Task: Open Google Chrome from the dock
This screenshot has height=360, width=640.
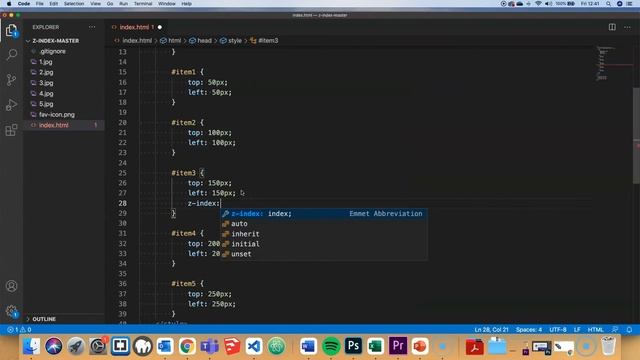Action: point(187,346)
